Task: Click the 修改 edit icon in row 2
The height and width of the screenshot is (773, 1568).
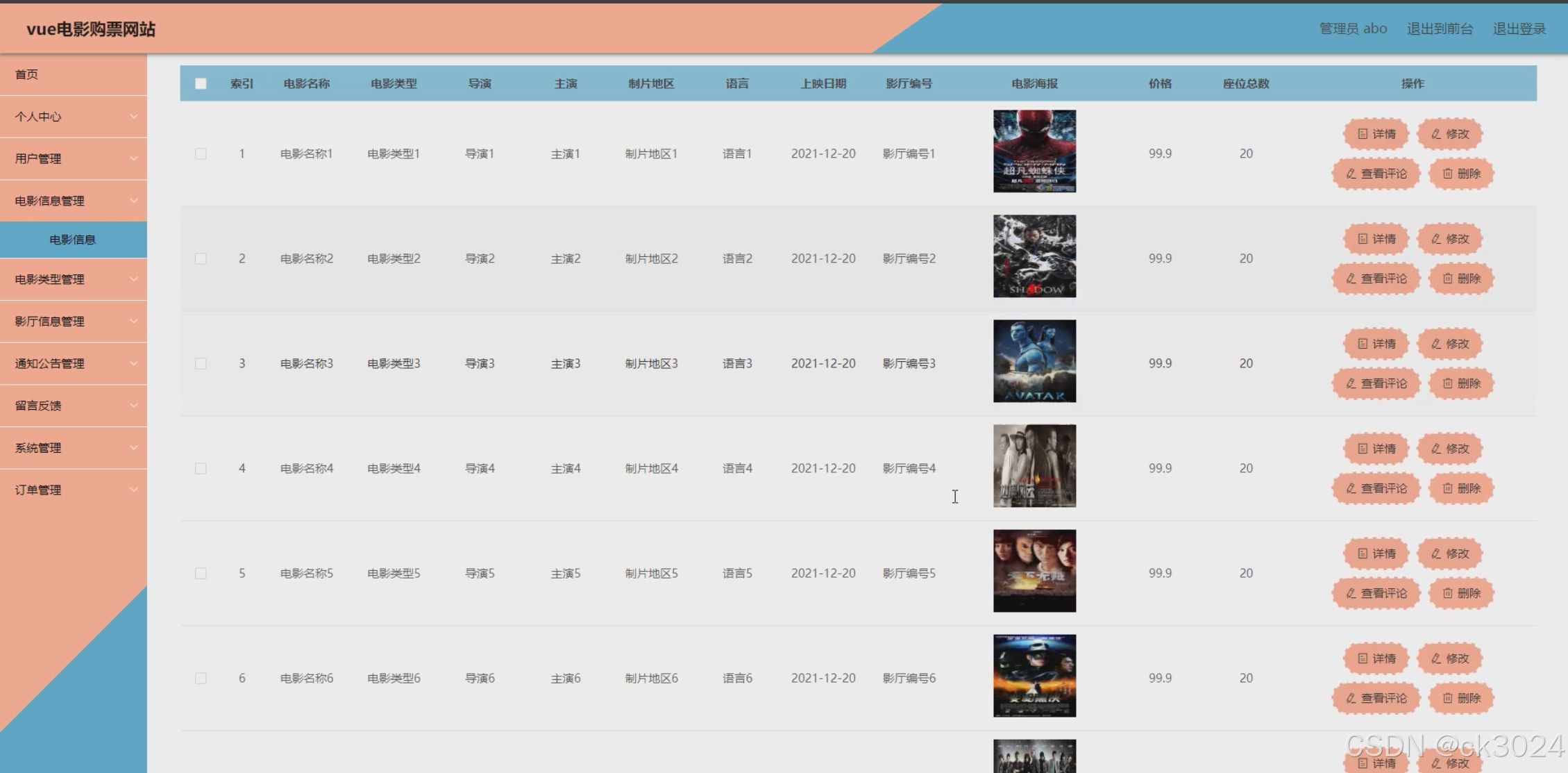Action: [x=1436, y=239]
